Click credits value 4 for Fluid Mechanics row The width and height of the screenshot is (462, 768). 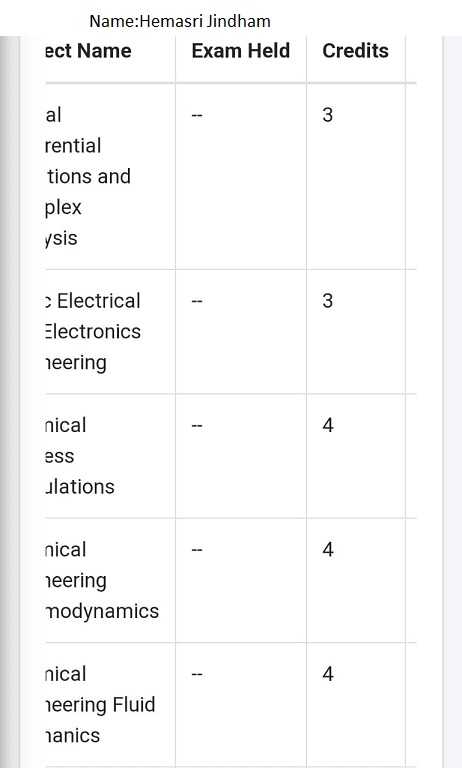click(x=328, y=674)
